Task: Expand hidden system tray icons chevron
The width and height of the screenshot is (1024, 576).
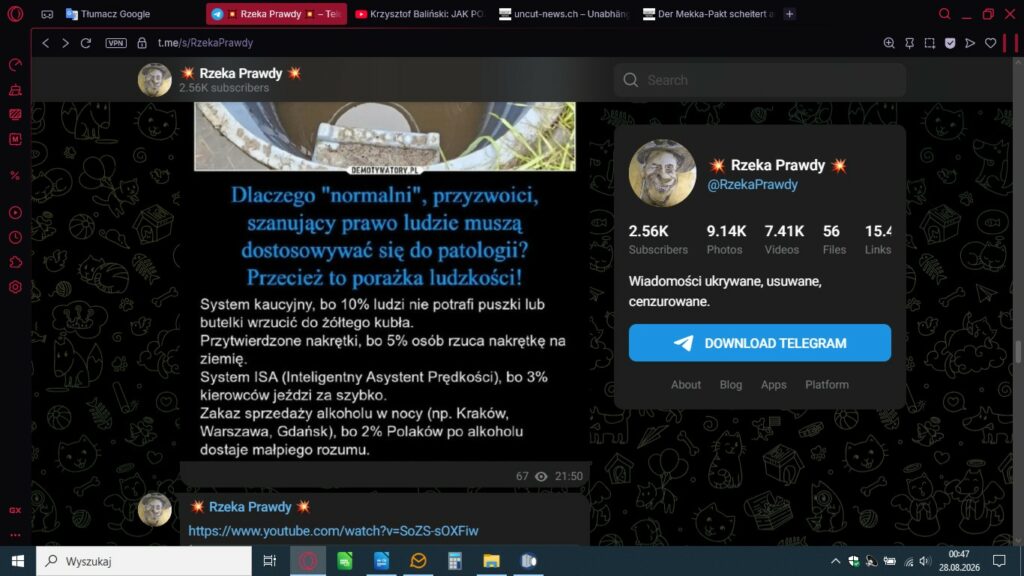Action: tap(835, 561)
